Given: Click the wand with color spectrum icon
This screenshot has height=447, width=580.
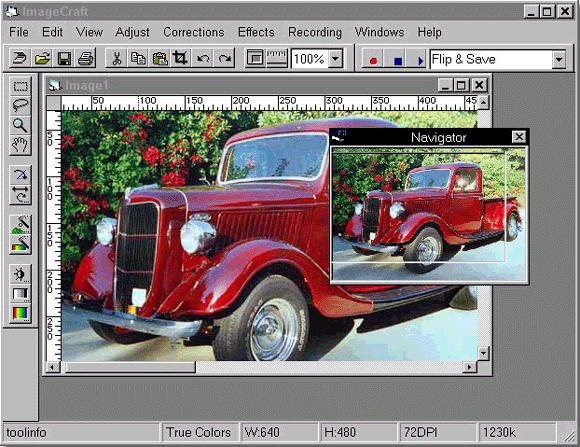Looking at the screenshot, I should 20,244.
